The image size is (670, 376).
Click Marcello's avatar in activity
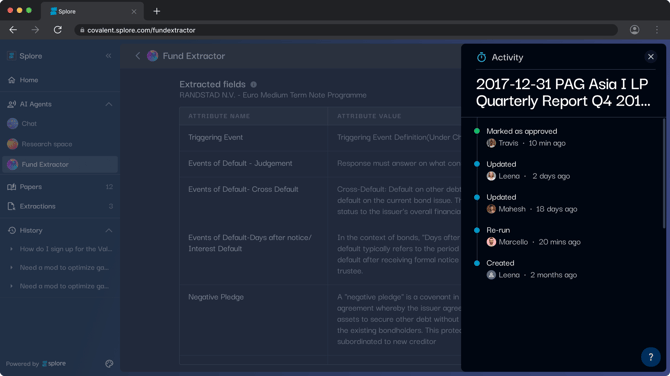pos(491,242)
